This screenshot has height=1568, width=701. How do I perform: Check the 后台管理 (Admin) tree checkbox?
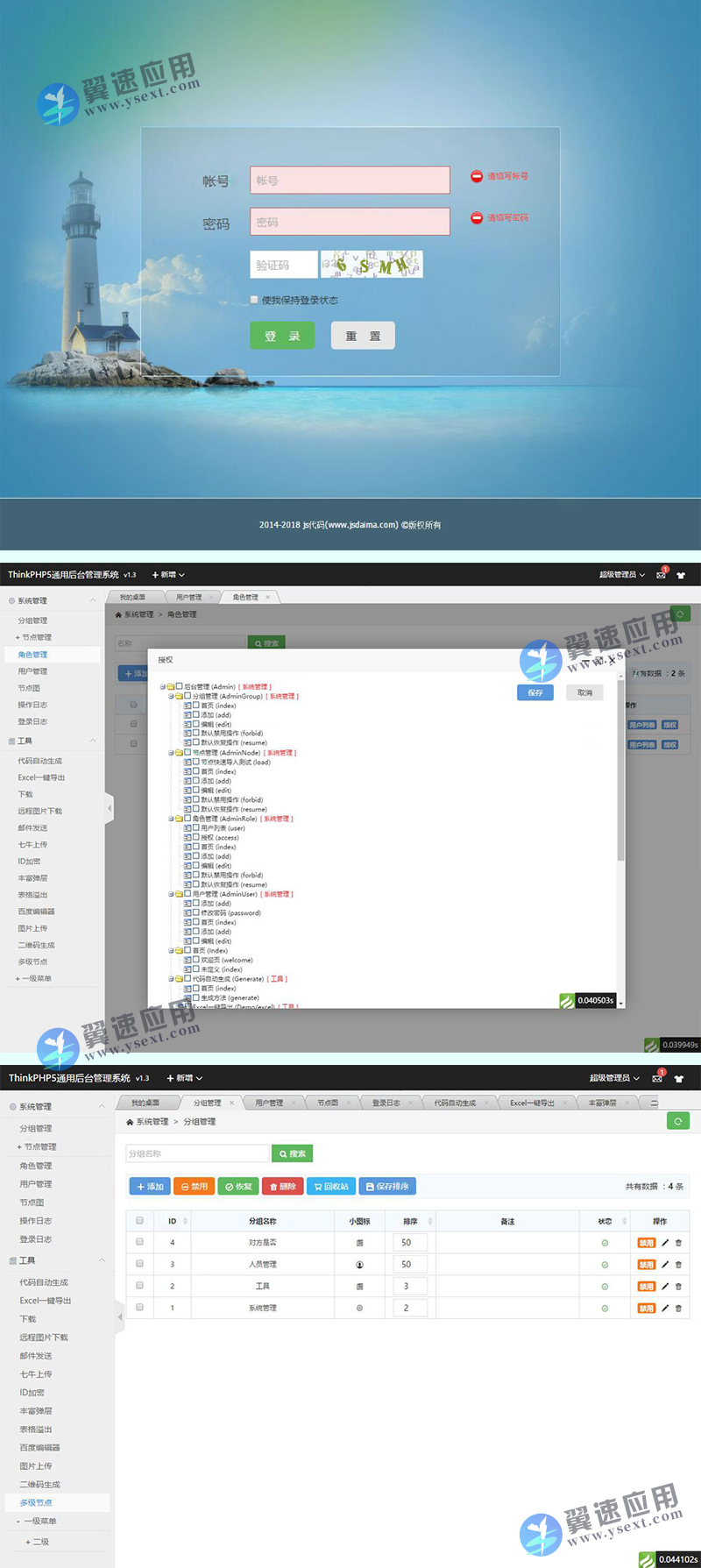[x=180, y=686]
